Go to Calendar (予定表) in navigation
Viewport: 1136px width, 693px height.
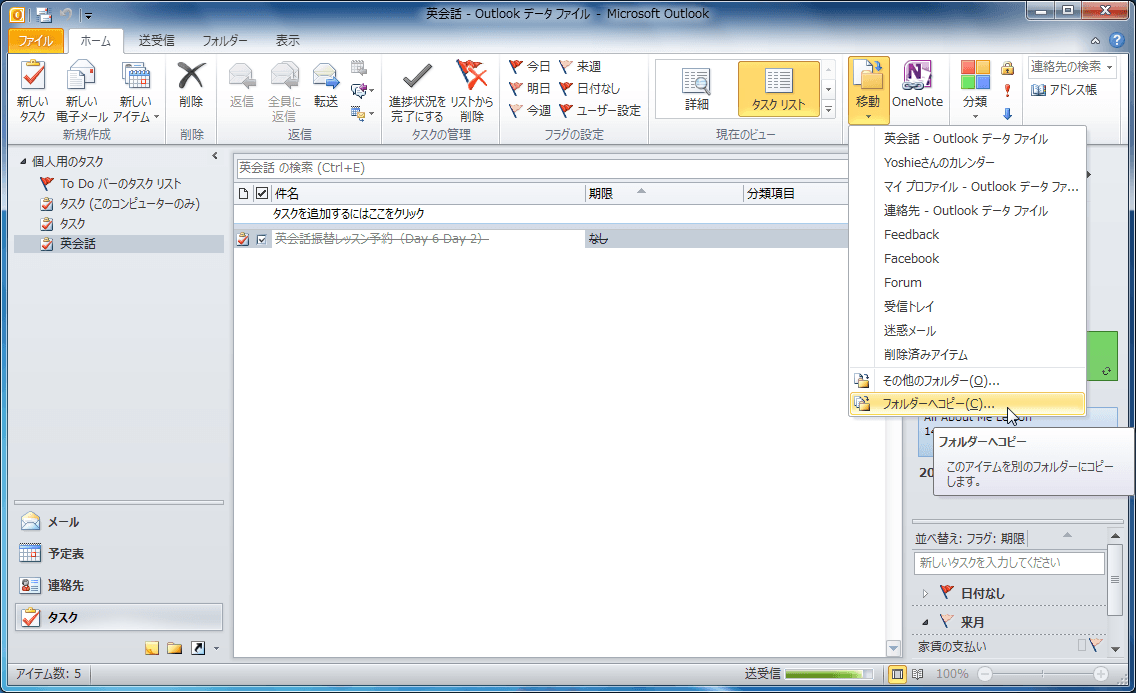[x=119, y=554]
